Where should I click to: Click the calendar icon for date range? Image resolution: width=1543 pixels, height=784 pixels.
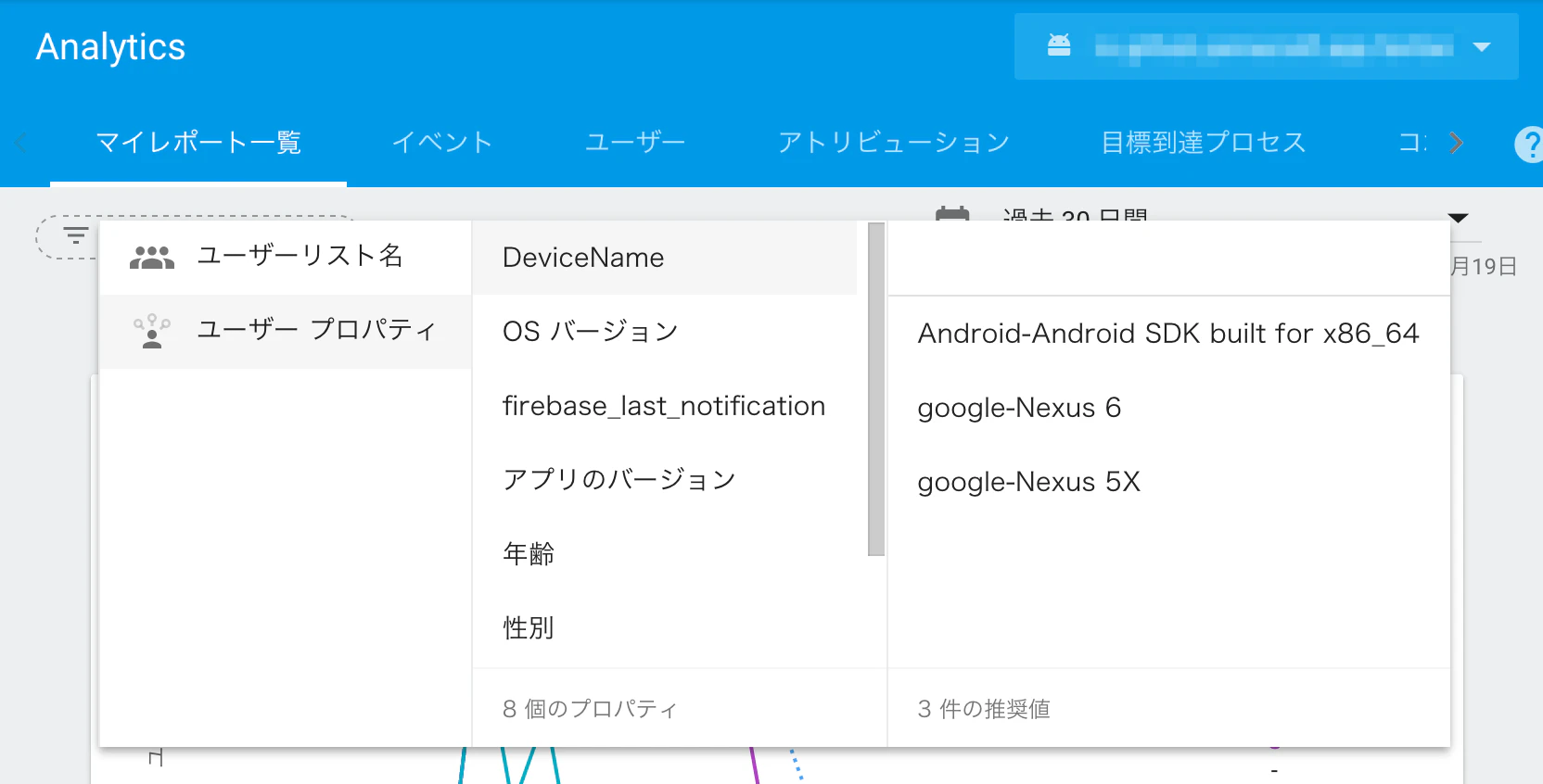[x=952, y=214]
